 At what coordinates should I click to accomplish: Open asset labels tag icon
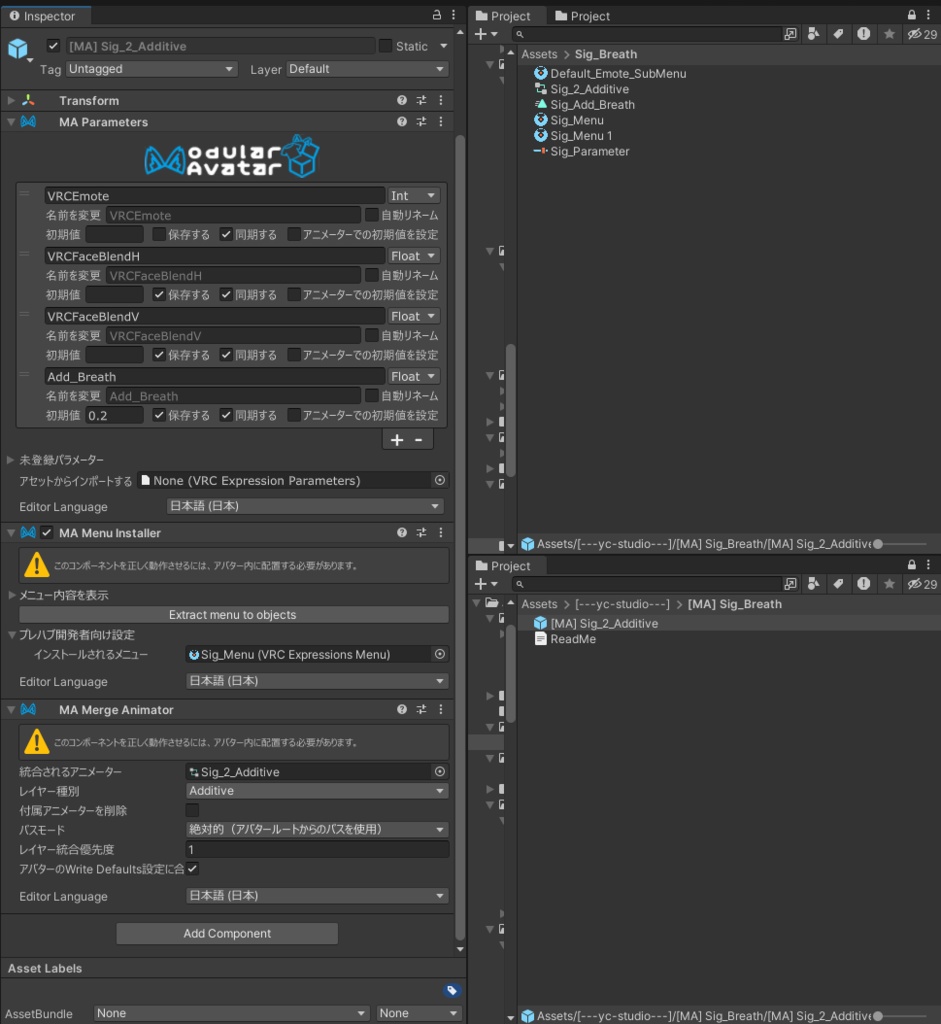point(451,990)
